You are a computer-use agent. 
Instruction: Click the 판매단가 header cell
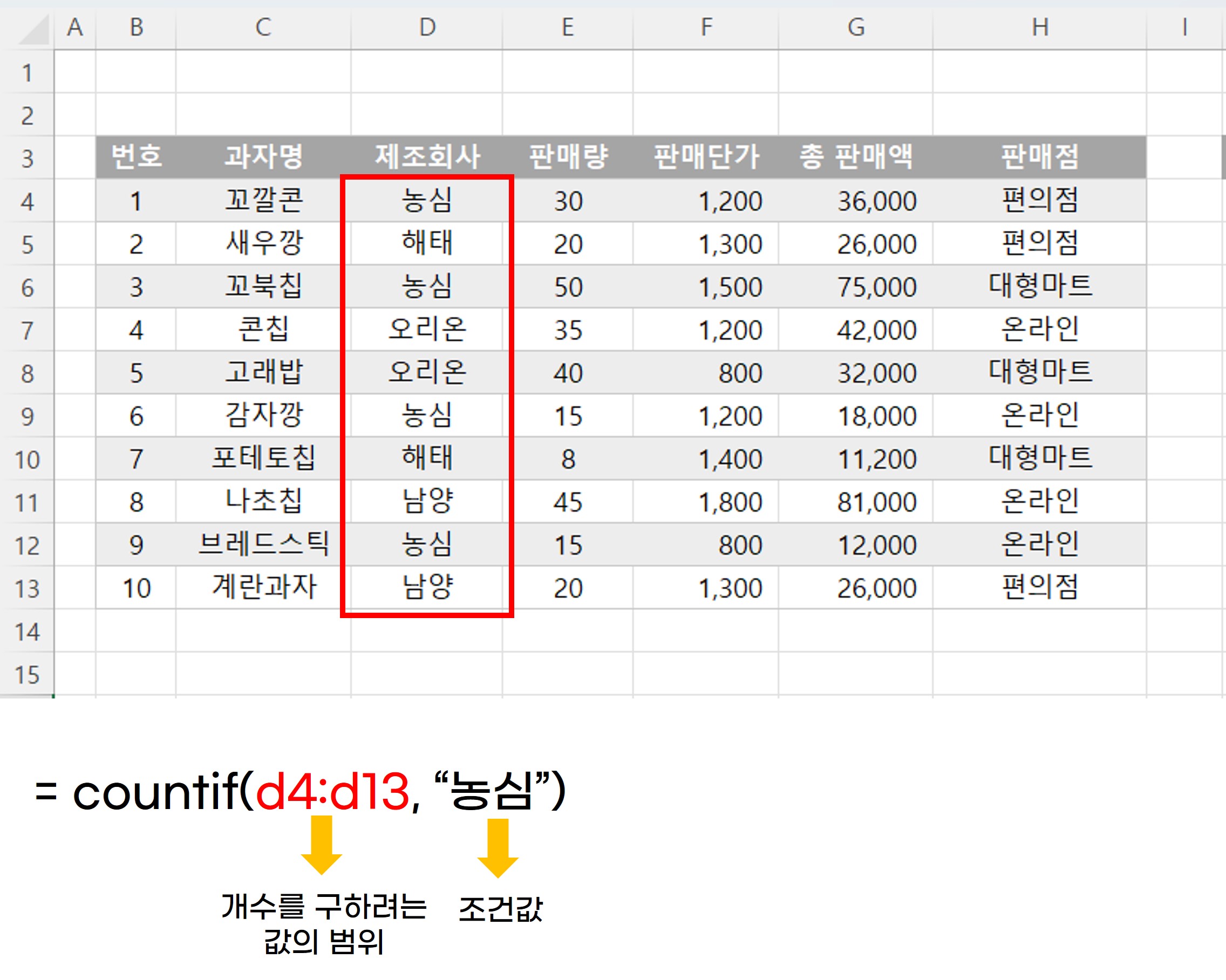(706, 157)
